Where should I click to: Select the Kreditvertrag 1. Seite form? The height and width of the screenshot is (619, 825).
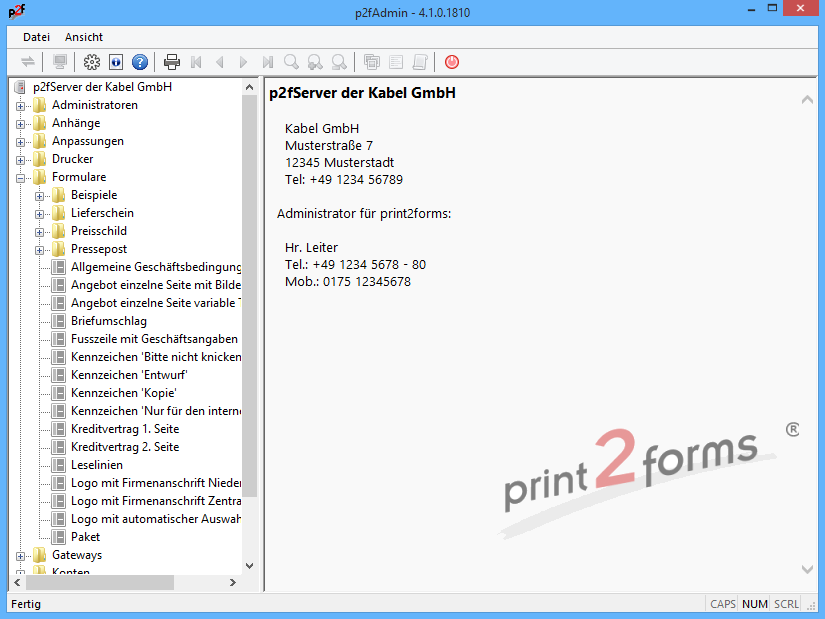click(125, 429)
